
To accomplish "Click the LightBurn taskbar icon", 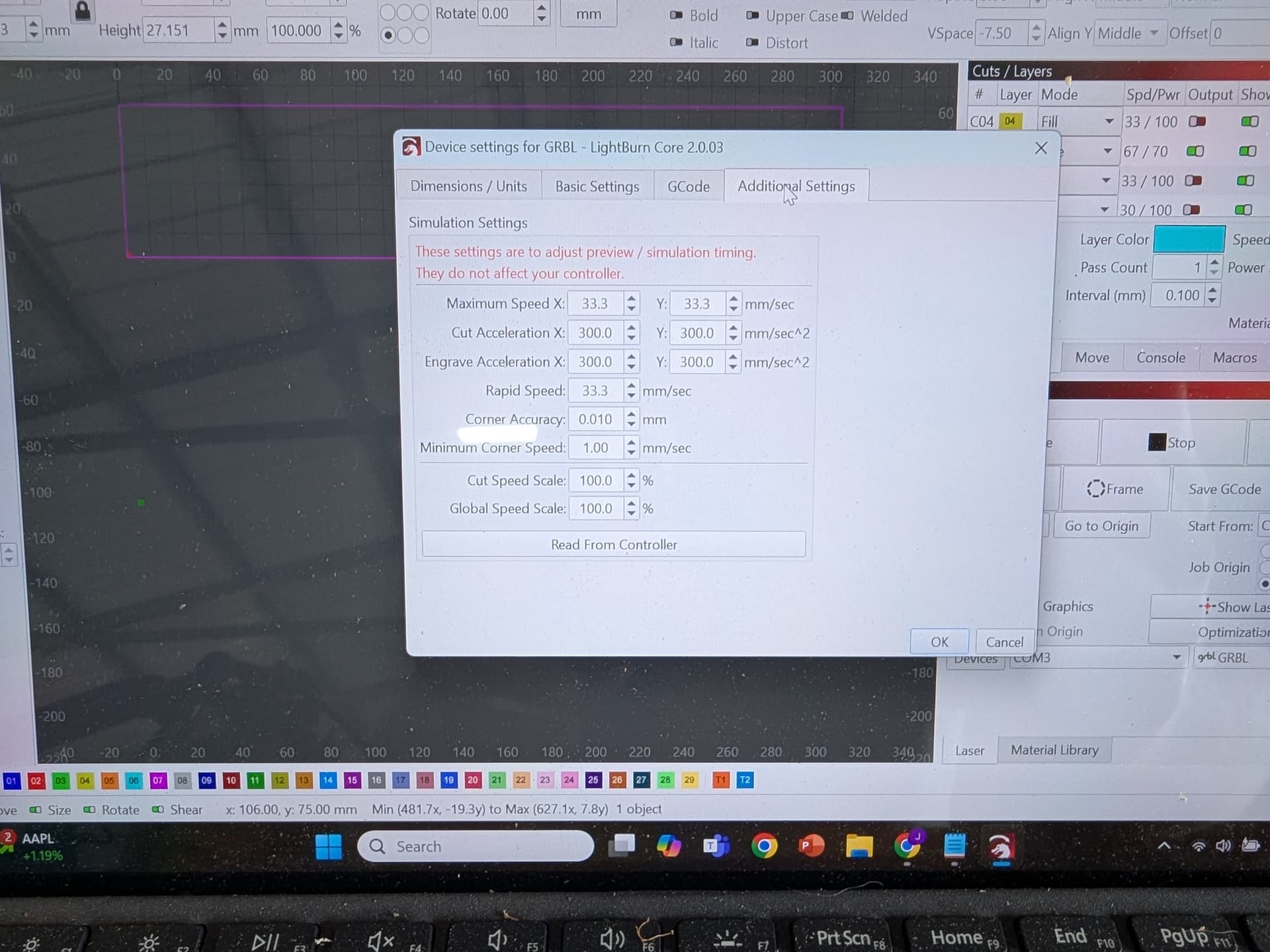I will (1001, 847).
